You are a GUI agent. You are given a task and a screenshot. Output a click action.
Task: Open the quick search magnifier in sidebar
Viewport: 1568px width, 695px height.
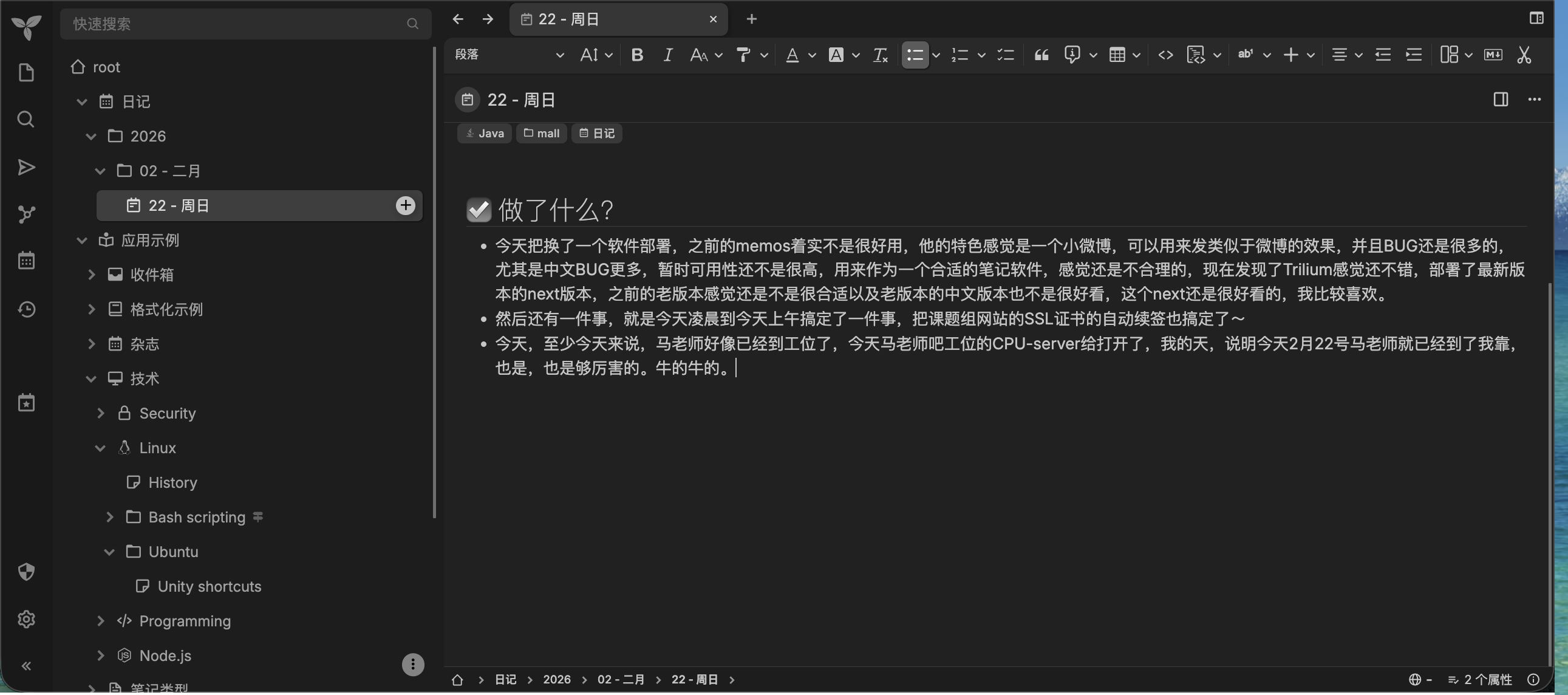pyautogui.click(x=26, y=119)
